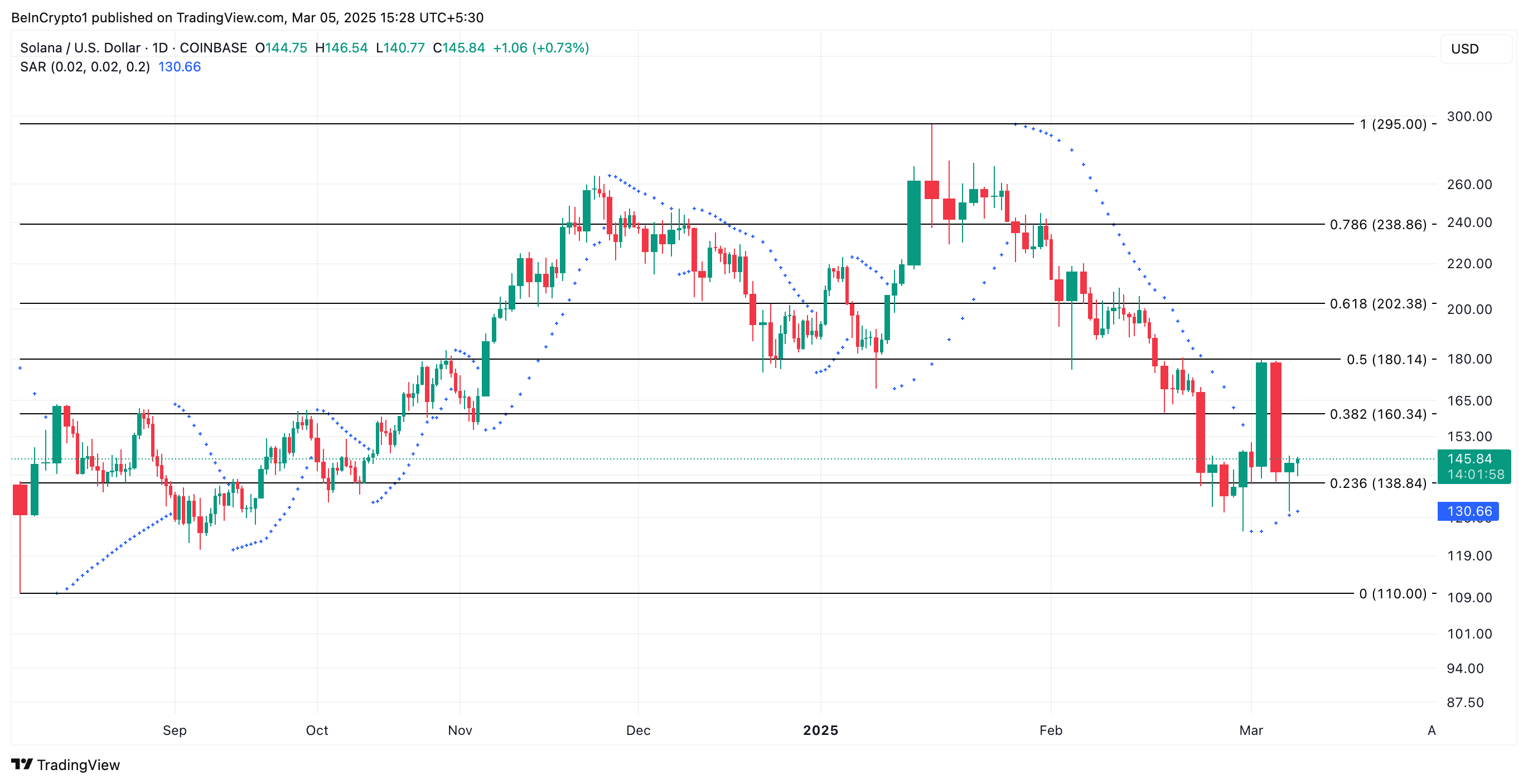
Task: Click the Nov label on time axis
Action: [x=460, y=730]
